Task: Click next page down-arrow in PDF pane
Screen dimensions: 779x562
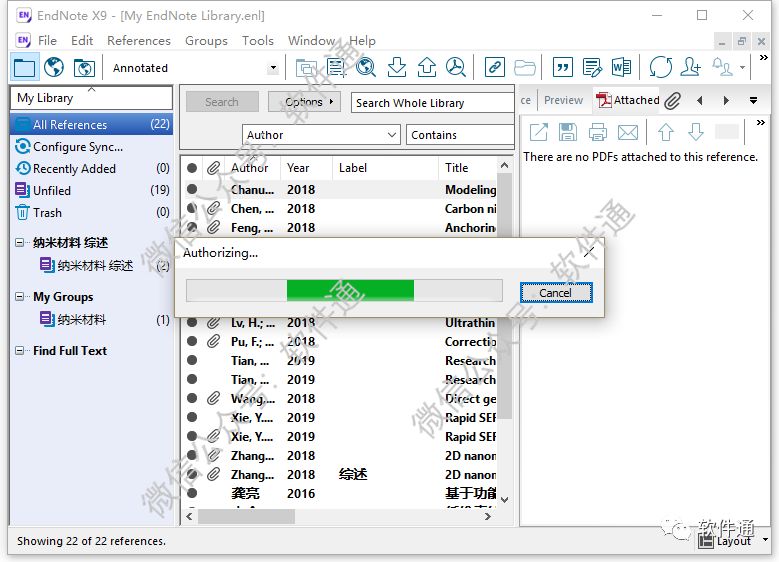Action: (696, 132)
